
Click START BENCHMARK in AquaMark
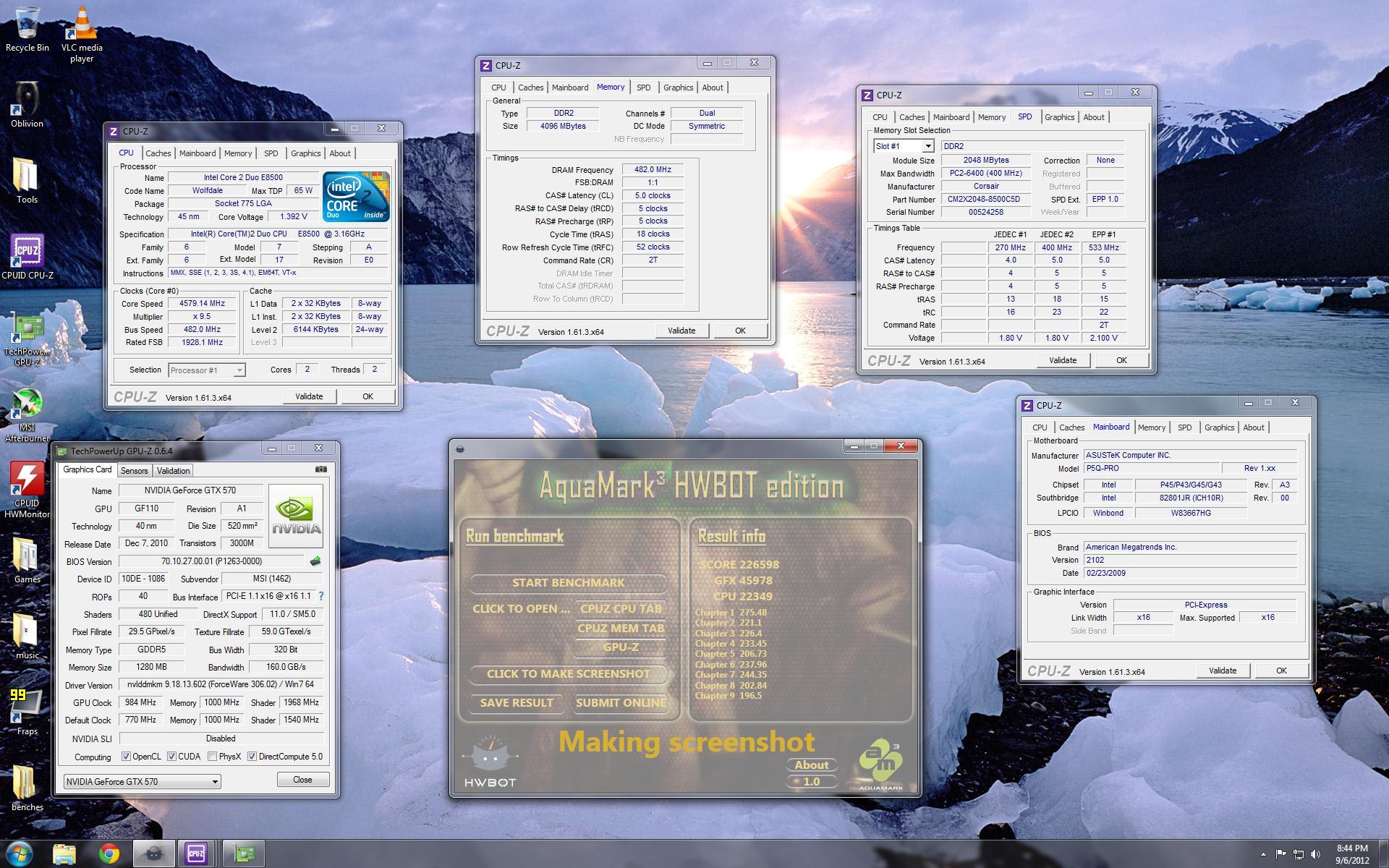(x=568, y=583)
